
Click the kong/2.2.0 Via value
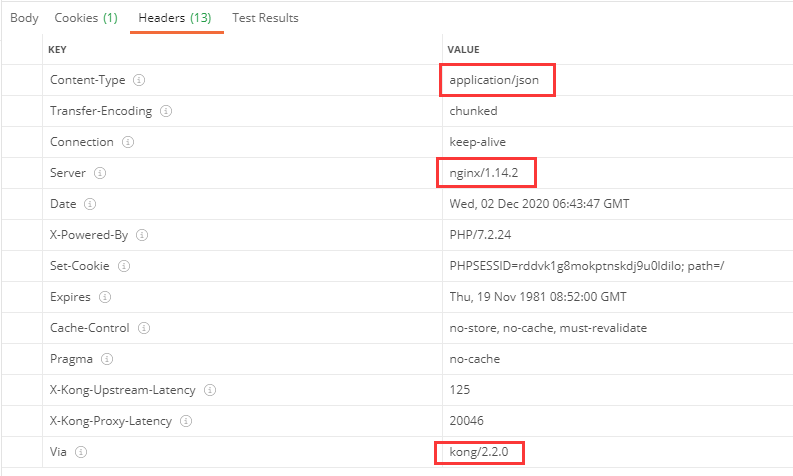pos(479,452)
